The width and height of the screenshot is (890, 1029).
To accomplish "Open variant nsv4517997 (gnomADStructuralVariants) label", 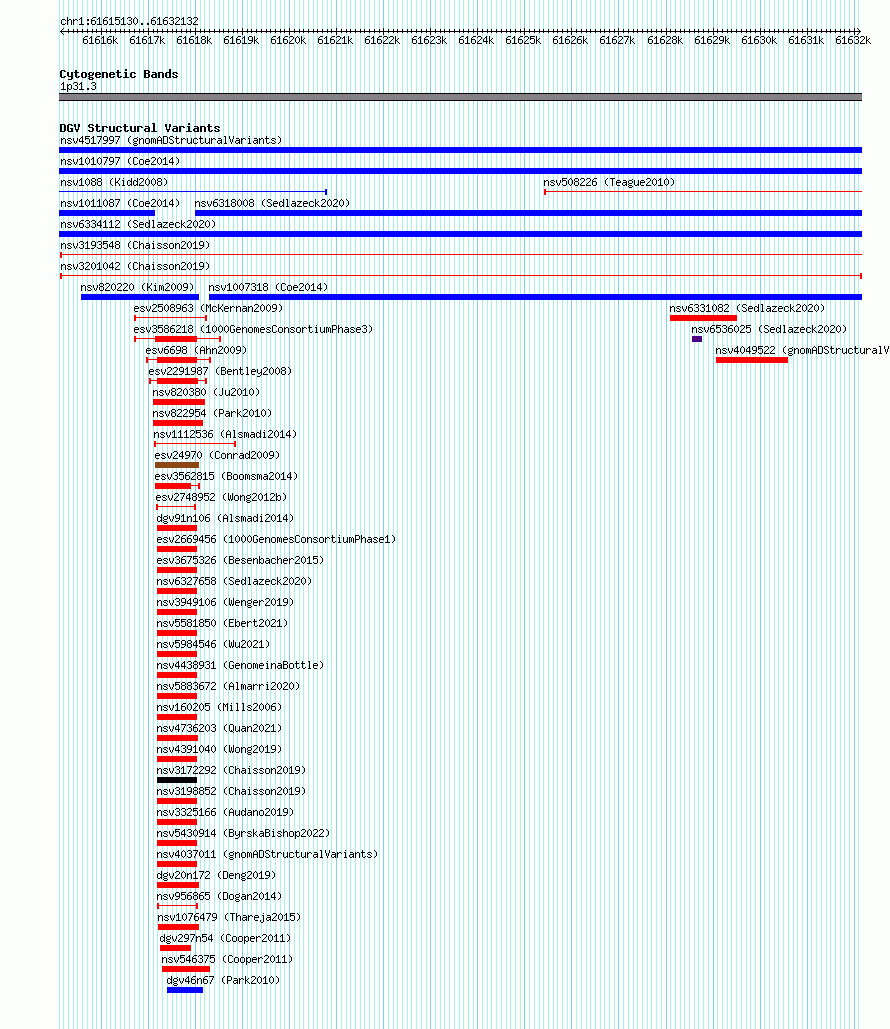I will 171,140.
